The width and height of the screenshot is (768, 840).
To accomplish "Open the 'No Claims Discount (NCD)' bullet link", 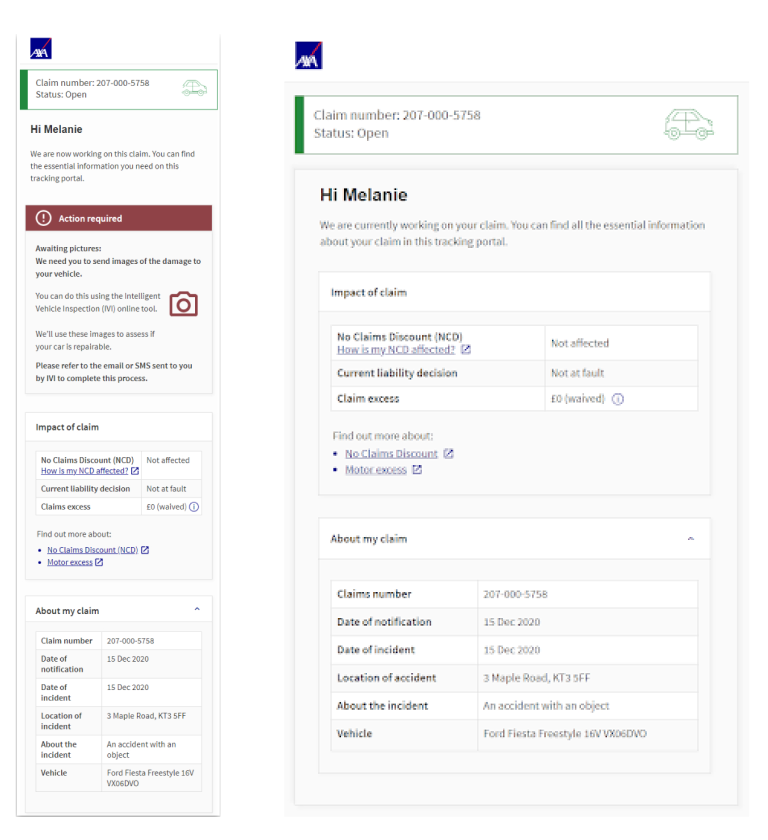I will [92, 550].
